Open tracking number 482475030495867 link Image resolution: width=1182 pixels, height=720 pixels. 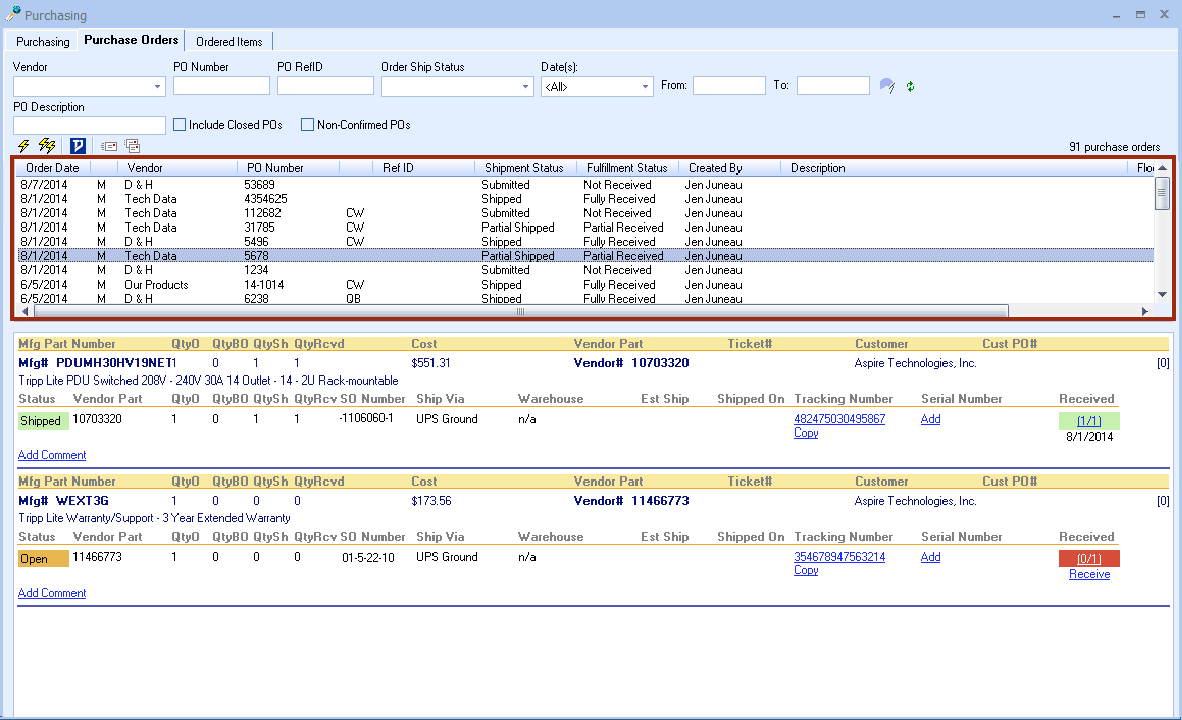tap(839, 419)
